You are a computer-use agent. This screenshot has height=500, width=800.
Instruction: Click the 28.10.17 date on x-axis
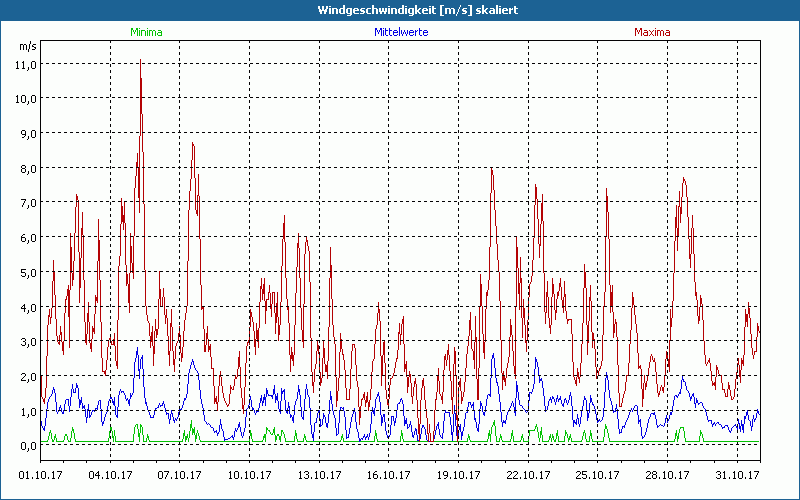click(x=666, y=475)
